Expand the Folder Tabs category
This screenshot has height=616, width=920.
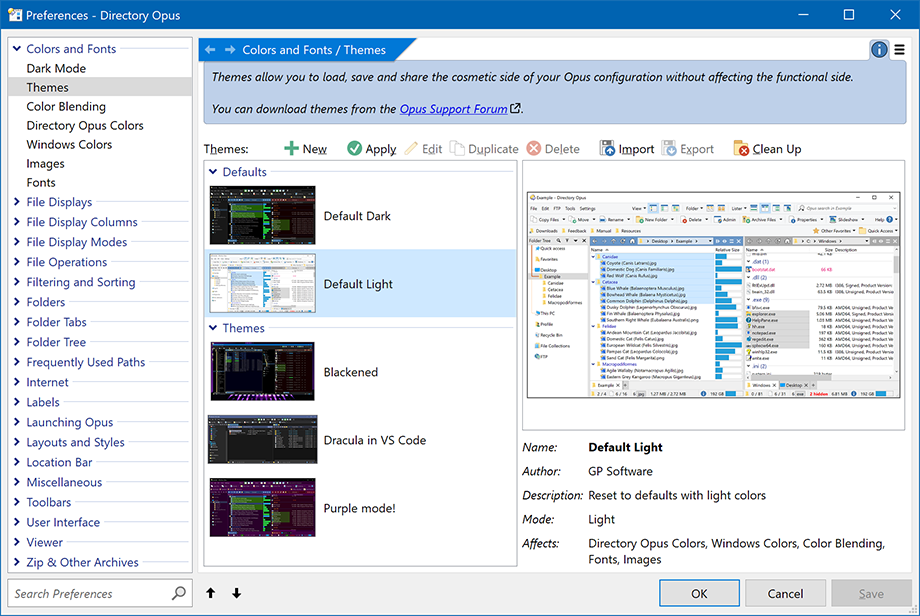(17, 321)
